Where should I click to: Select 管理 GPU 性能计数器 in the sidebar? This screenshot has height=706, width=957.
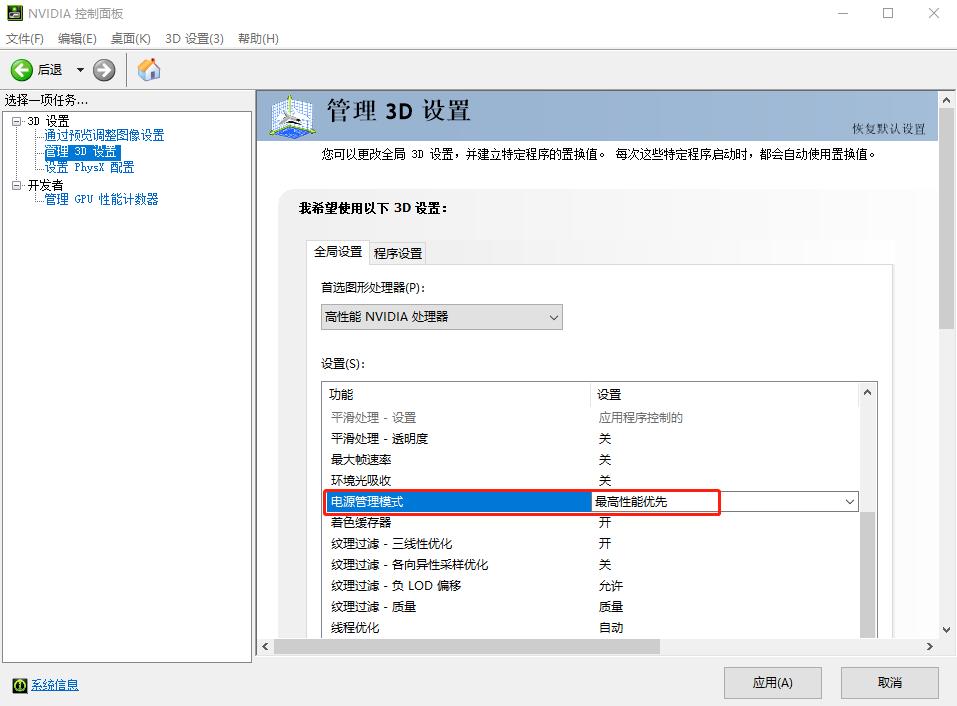[x=101, y=199]
